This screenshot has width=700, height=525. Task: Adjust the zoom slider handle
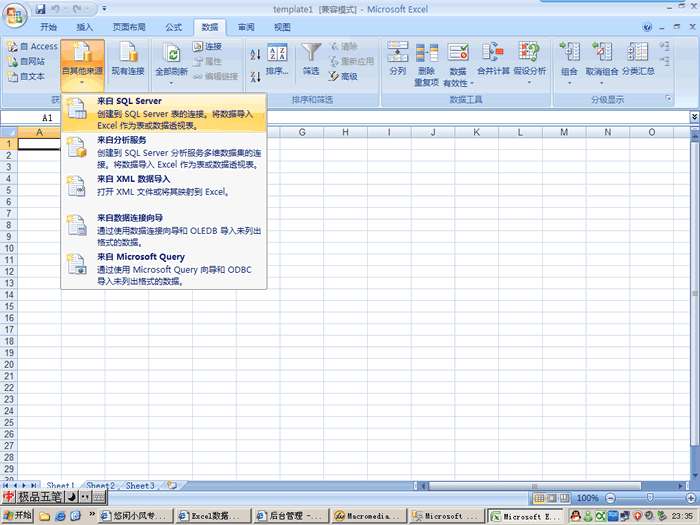[x=650, y=498]
